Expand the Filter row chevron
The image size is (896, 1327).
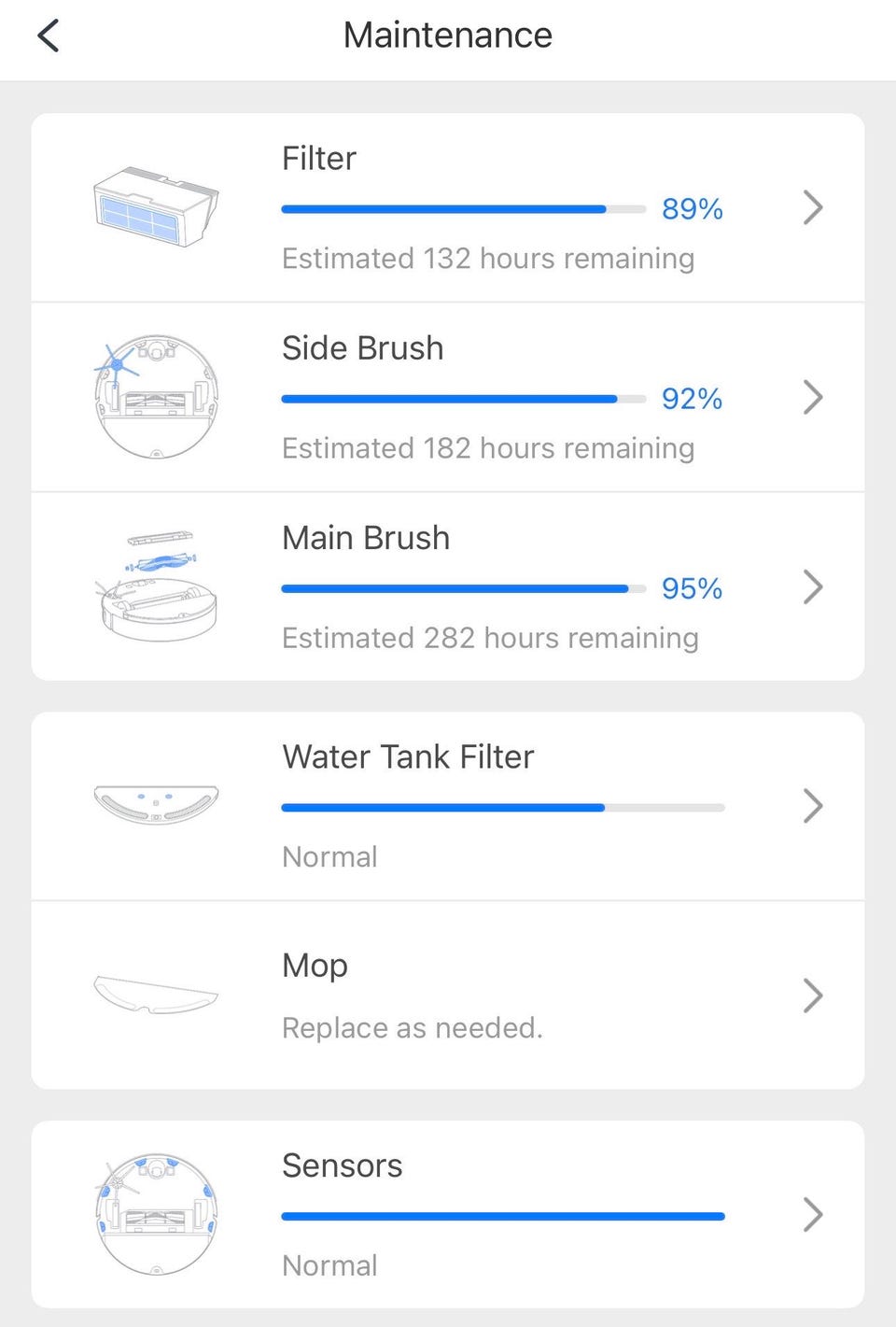pyautogui.click(x=813, y=207)
